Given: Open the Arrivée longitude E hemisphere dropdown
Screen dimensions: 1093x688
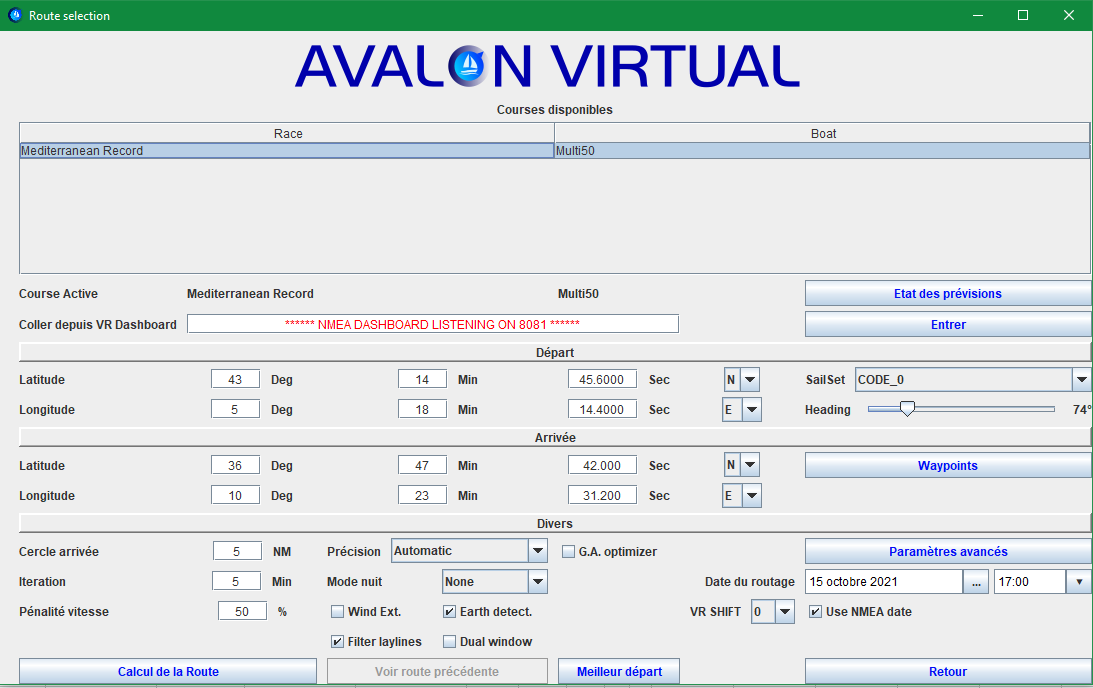Looking at the screenshot, I should click(751, 496).
